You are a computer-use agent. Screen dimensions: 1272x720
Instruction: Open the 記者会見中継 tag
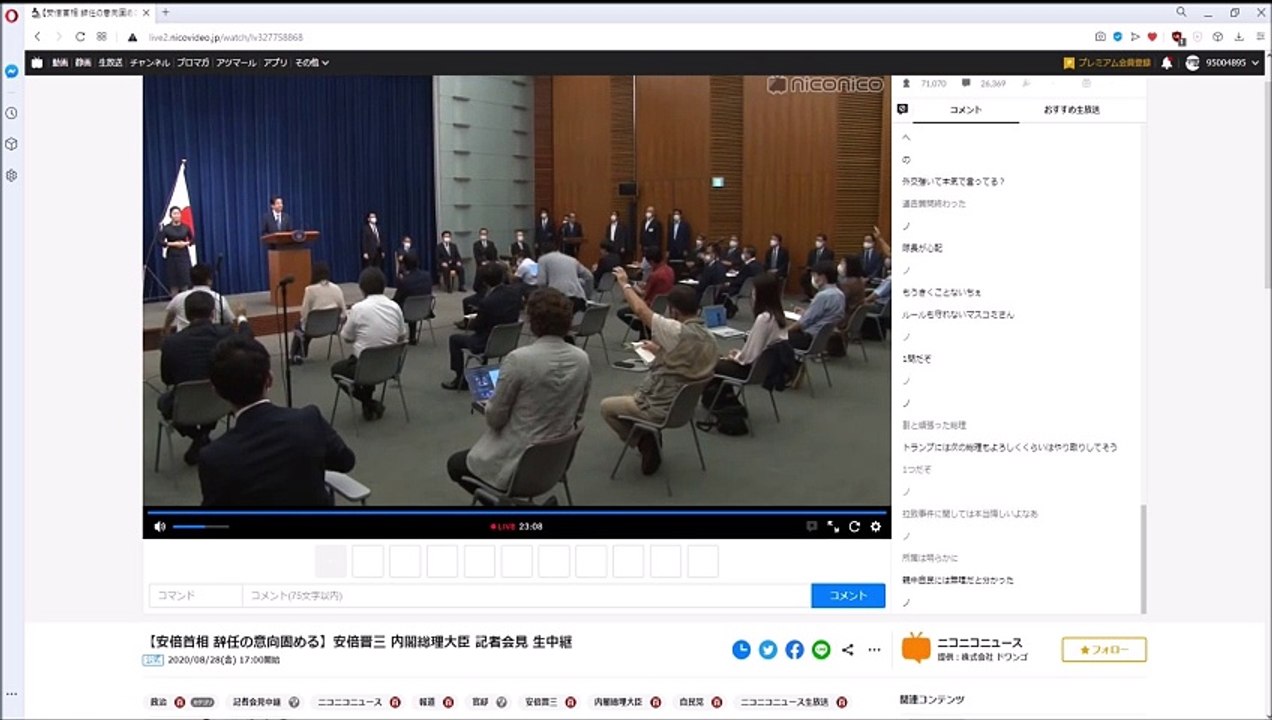pos(257,702)
